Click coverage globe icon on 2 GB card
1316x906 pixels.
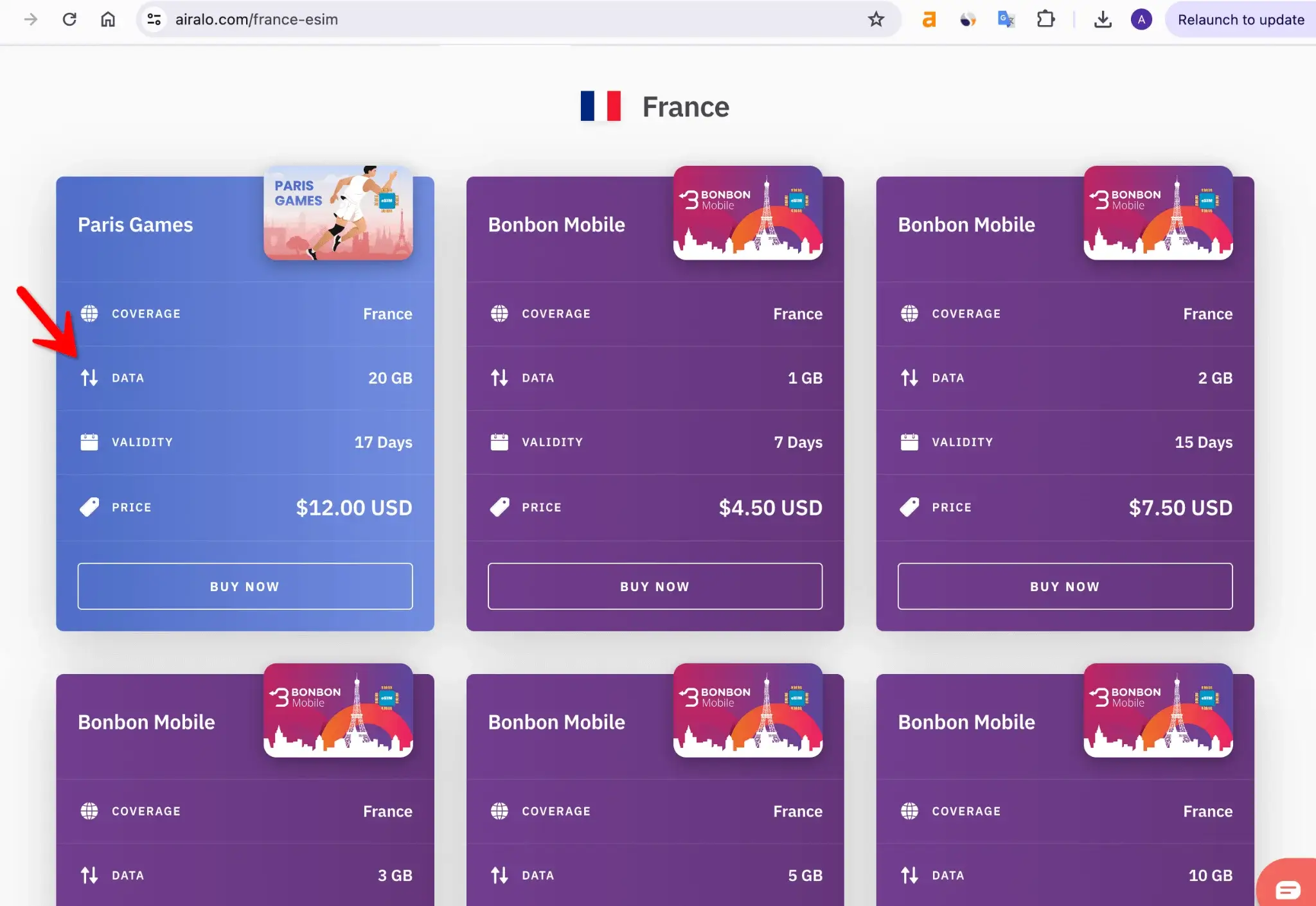[909, 314]
